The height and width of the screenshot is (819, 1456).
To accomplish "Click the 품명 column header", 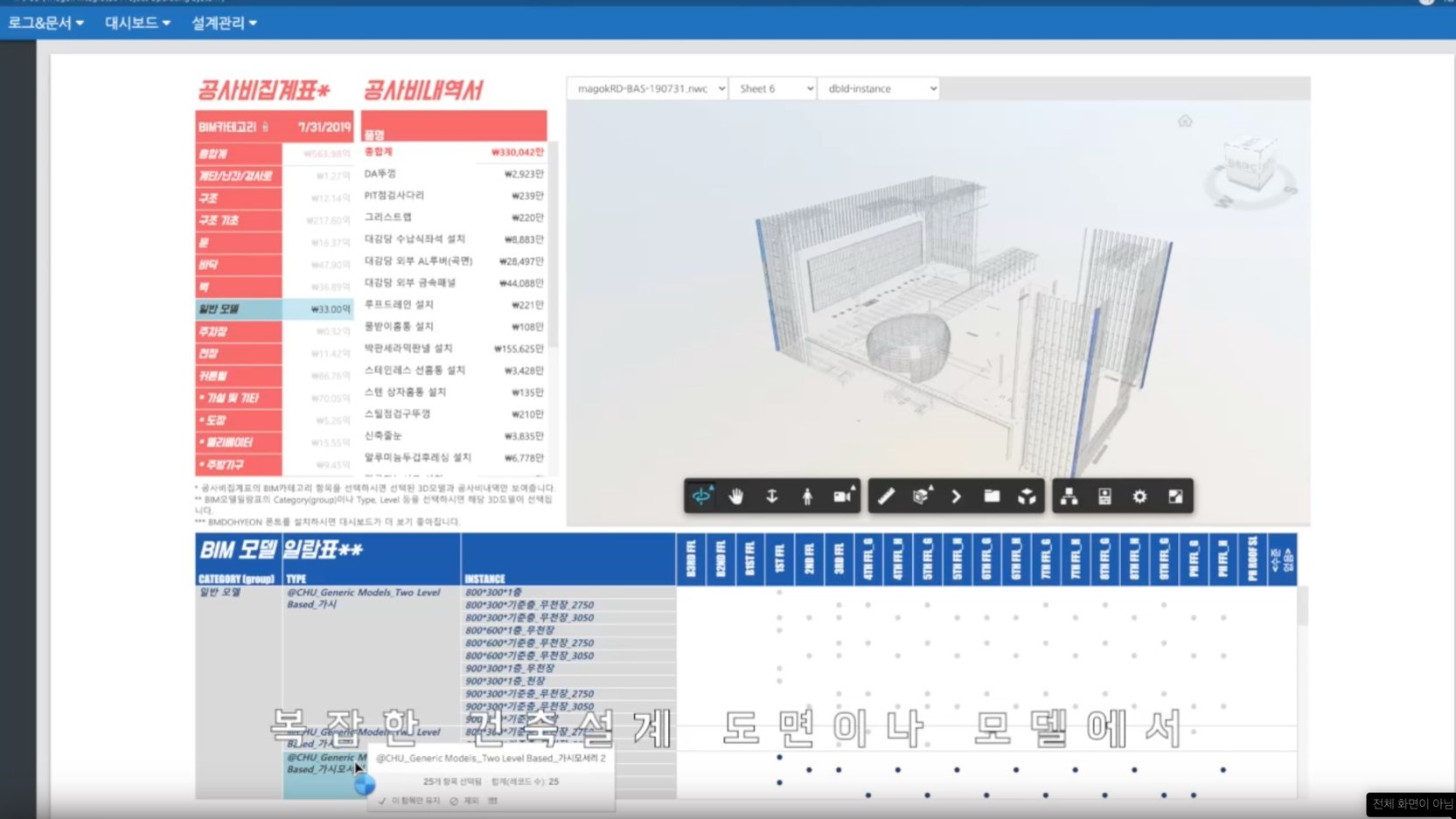I will tap(374, 135).
